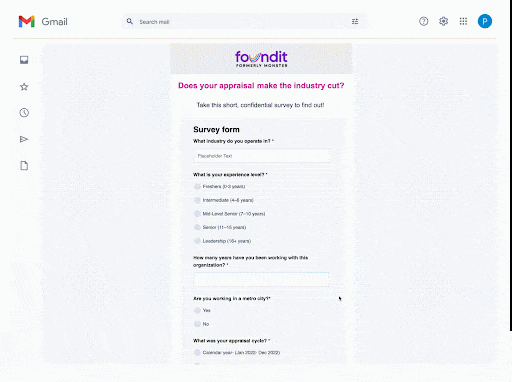Screen dimensions: 512x382
Task: Select Freshers (0-3 years) radio option
Action: tap(197, 186)
